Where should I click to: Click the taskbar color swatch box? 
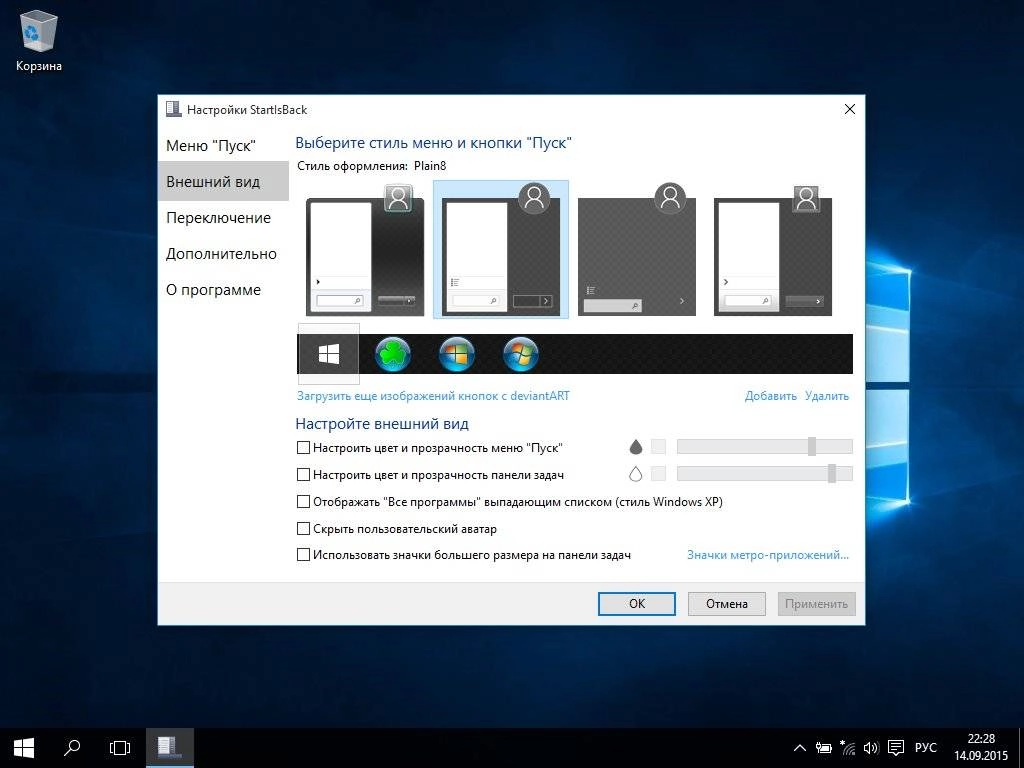point(658,473)
